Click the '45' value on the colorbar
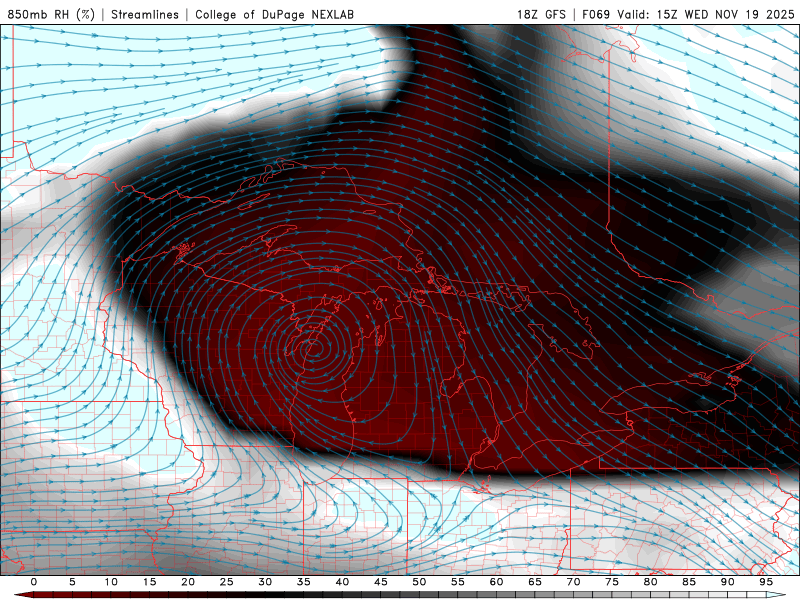The height and width of the screenshot is (600, 800). click(x=381, y=582)
